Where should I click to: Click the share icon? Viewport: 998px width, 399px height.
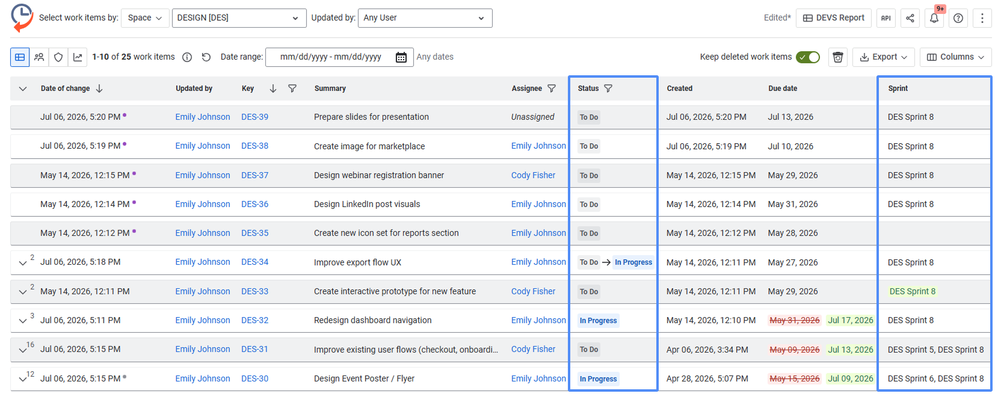coord(910,18)
